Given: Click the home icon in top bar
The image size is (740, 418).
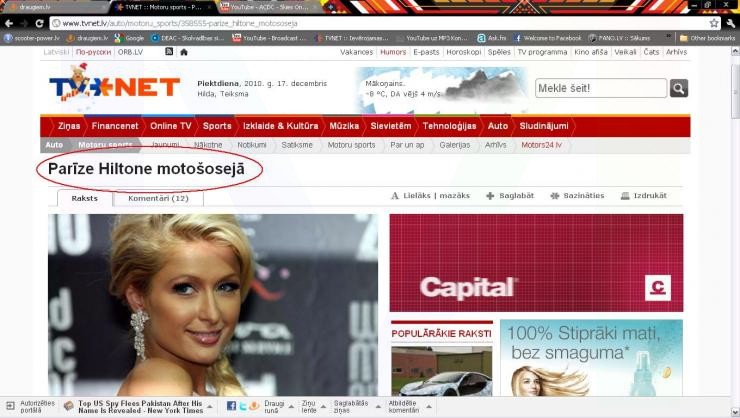Looking at the screenshot, I should pyautogui.click(x=184, y=52).
